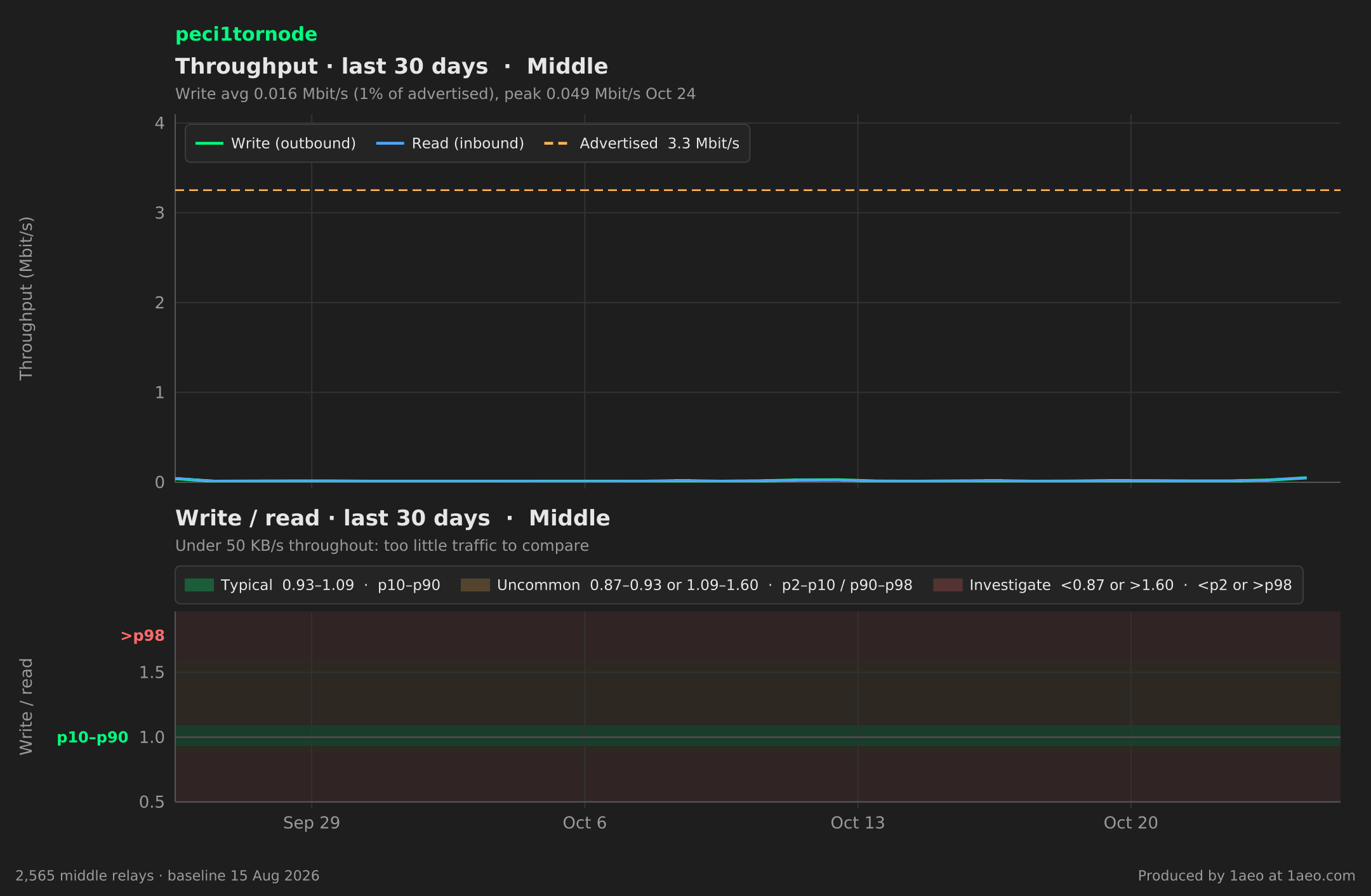Click the peci1tornode relay name

coord(246,34)
